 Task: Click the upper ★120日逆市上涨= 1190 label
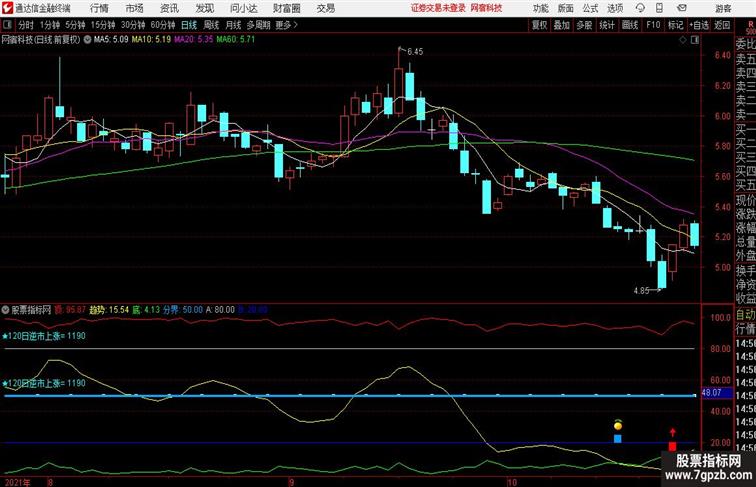[x=44, y=336]
